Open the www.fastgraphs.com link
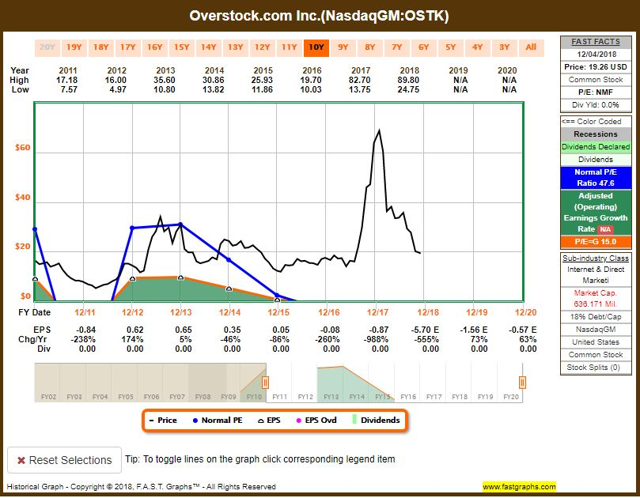This screenshot has height=498, width=640. pos(519,487)
